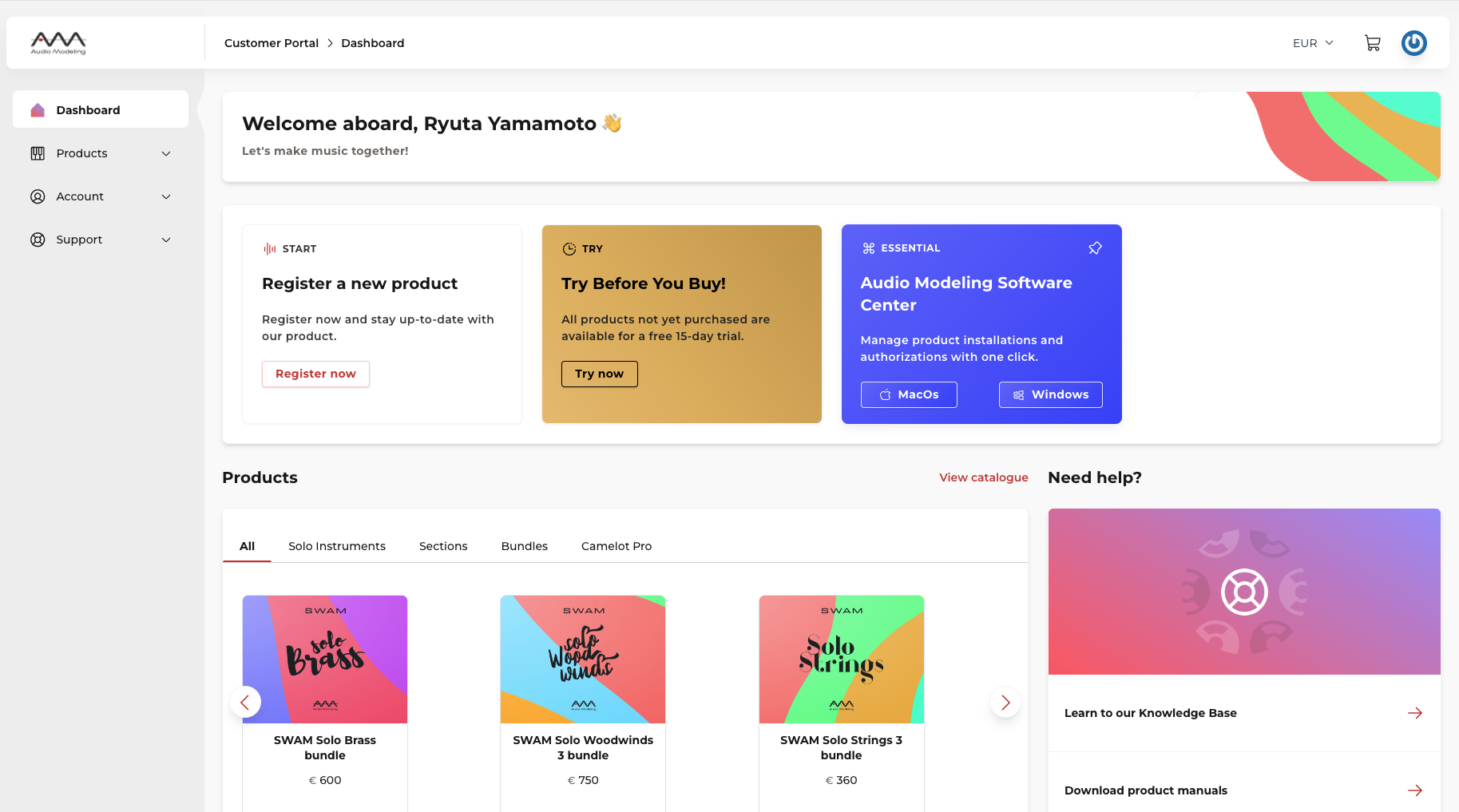Show previous products with left carousel arrow

pyautogui.click(x=245, y=702)
